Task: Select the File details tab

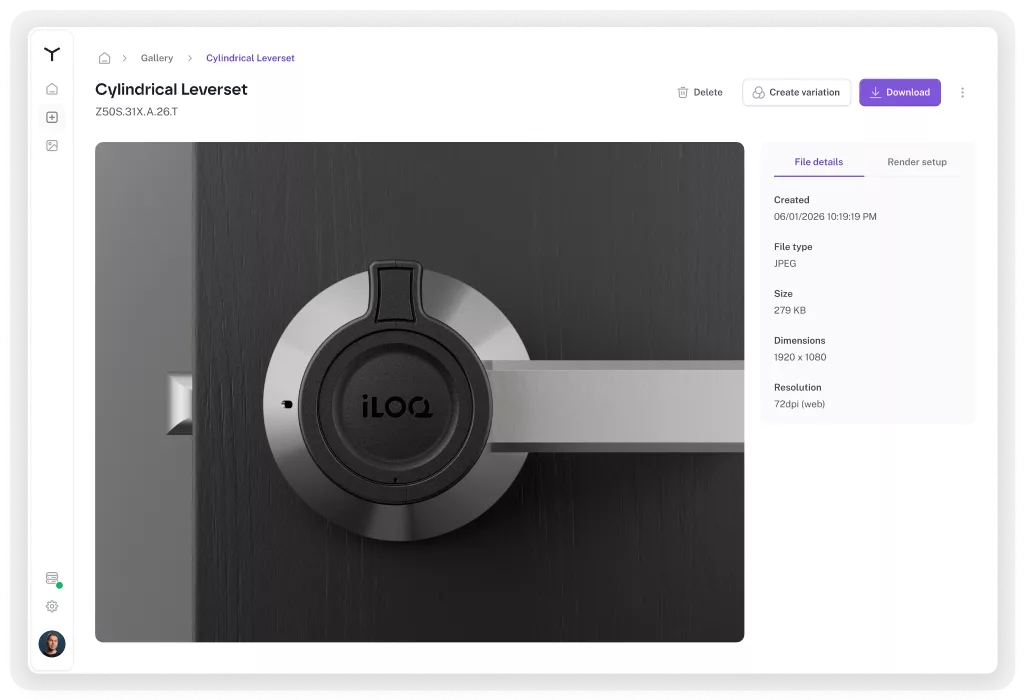Action: coord(818,162)
